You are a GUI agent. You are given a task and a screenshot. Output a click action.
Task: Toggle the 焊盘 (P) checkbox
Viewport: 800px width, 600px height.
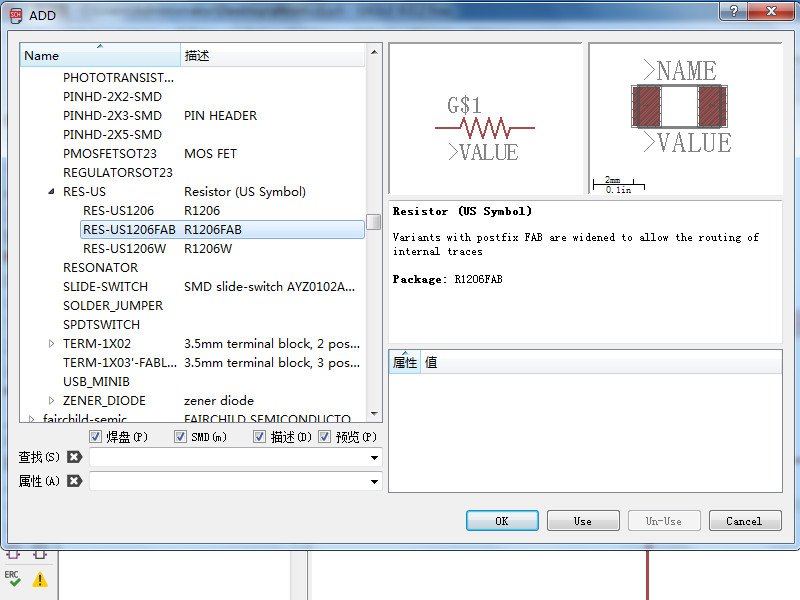95,437
